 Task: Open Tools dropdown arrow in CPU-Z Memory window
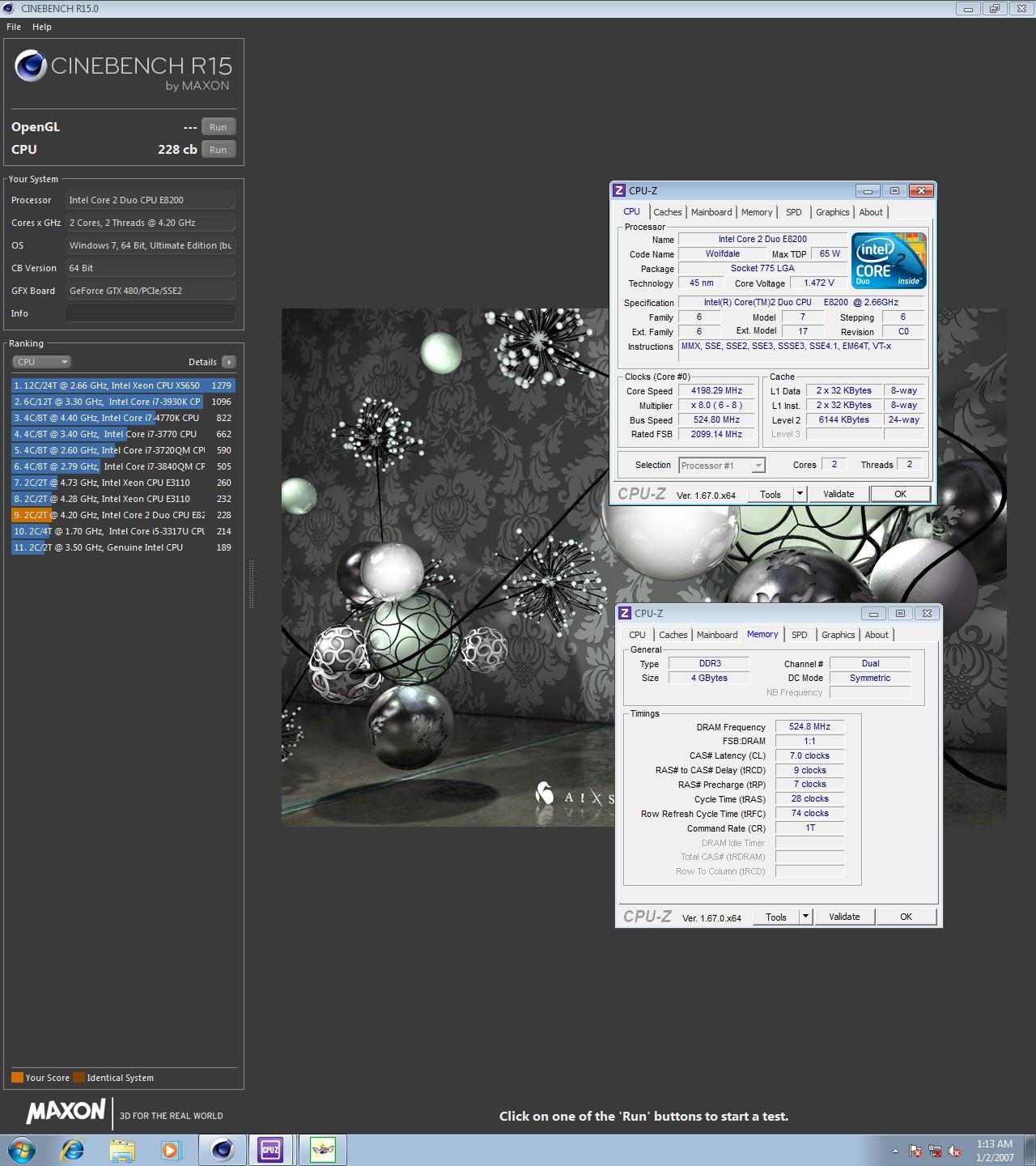tap(805, 917)
